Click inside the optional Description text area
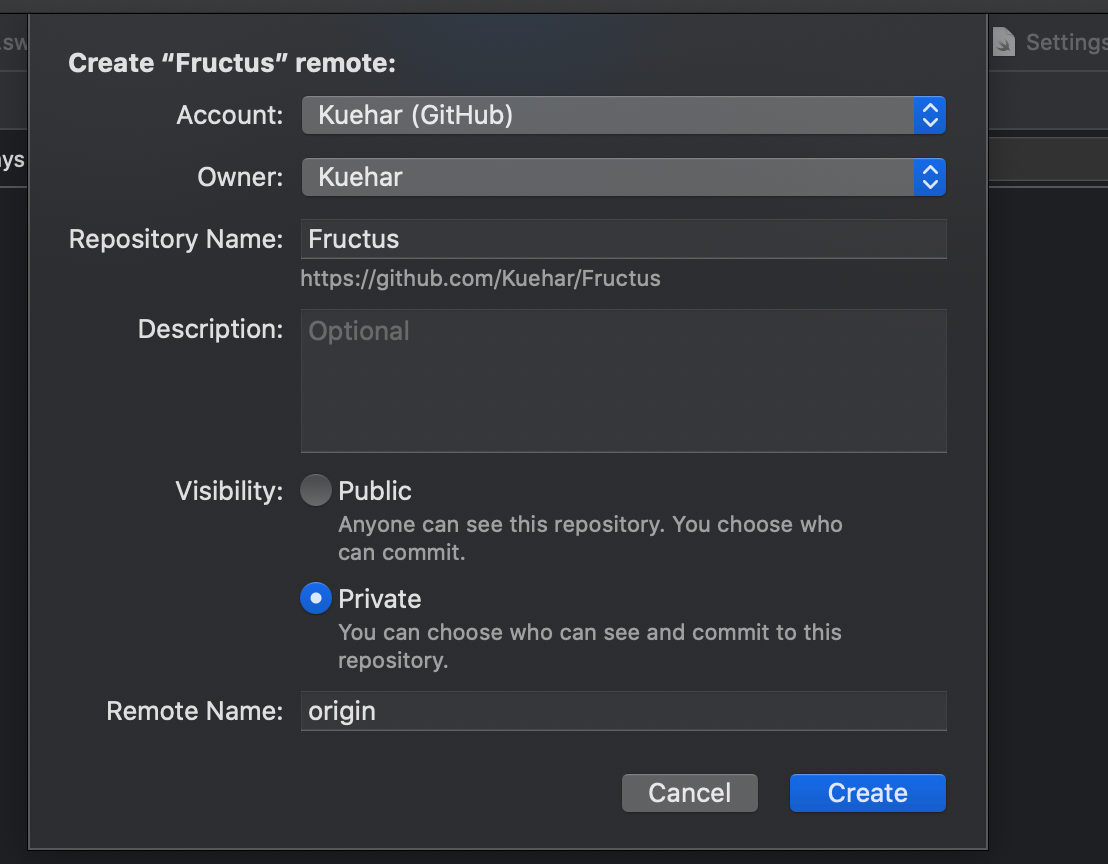The image size is (1108, 864). (623, 381)
